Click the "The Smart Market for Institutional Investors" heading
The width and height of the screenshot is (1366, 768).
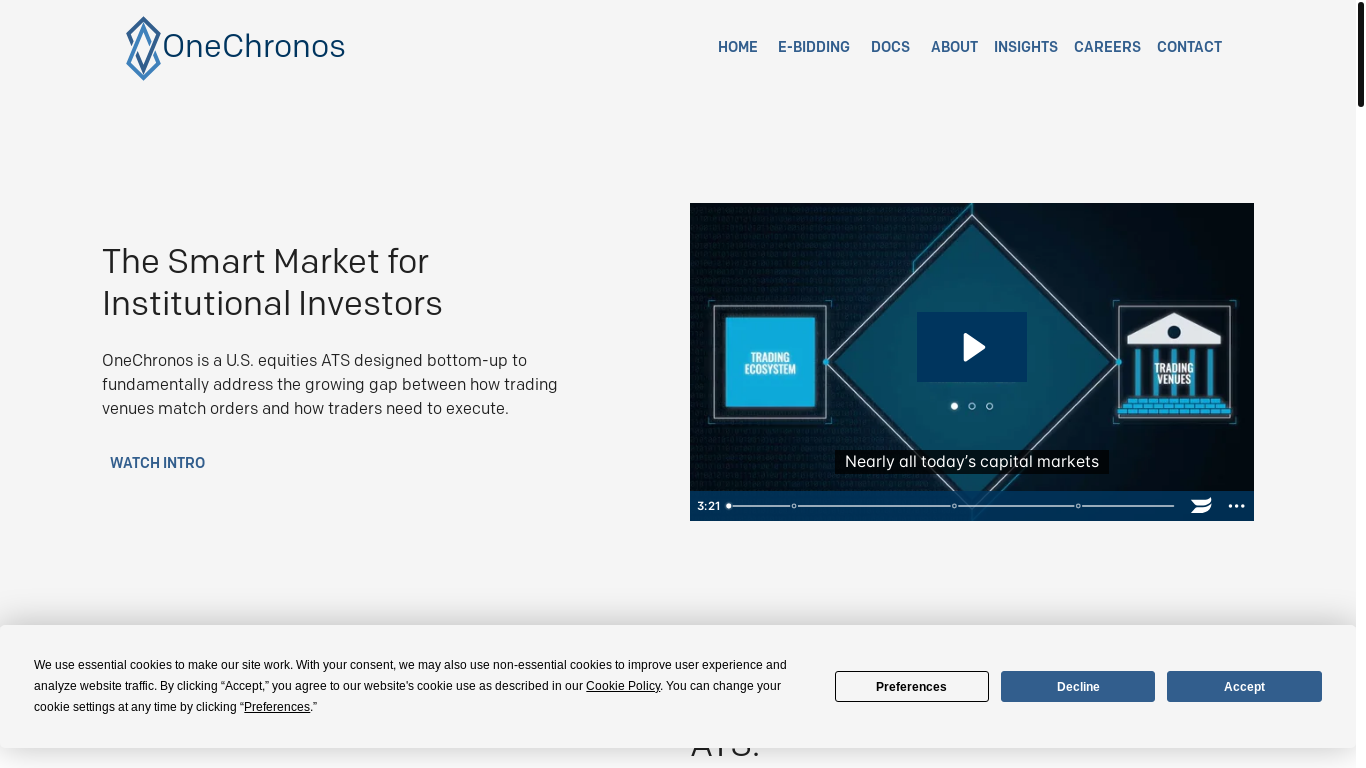pos(272,282)
